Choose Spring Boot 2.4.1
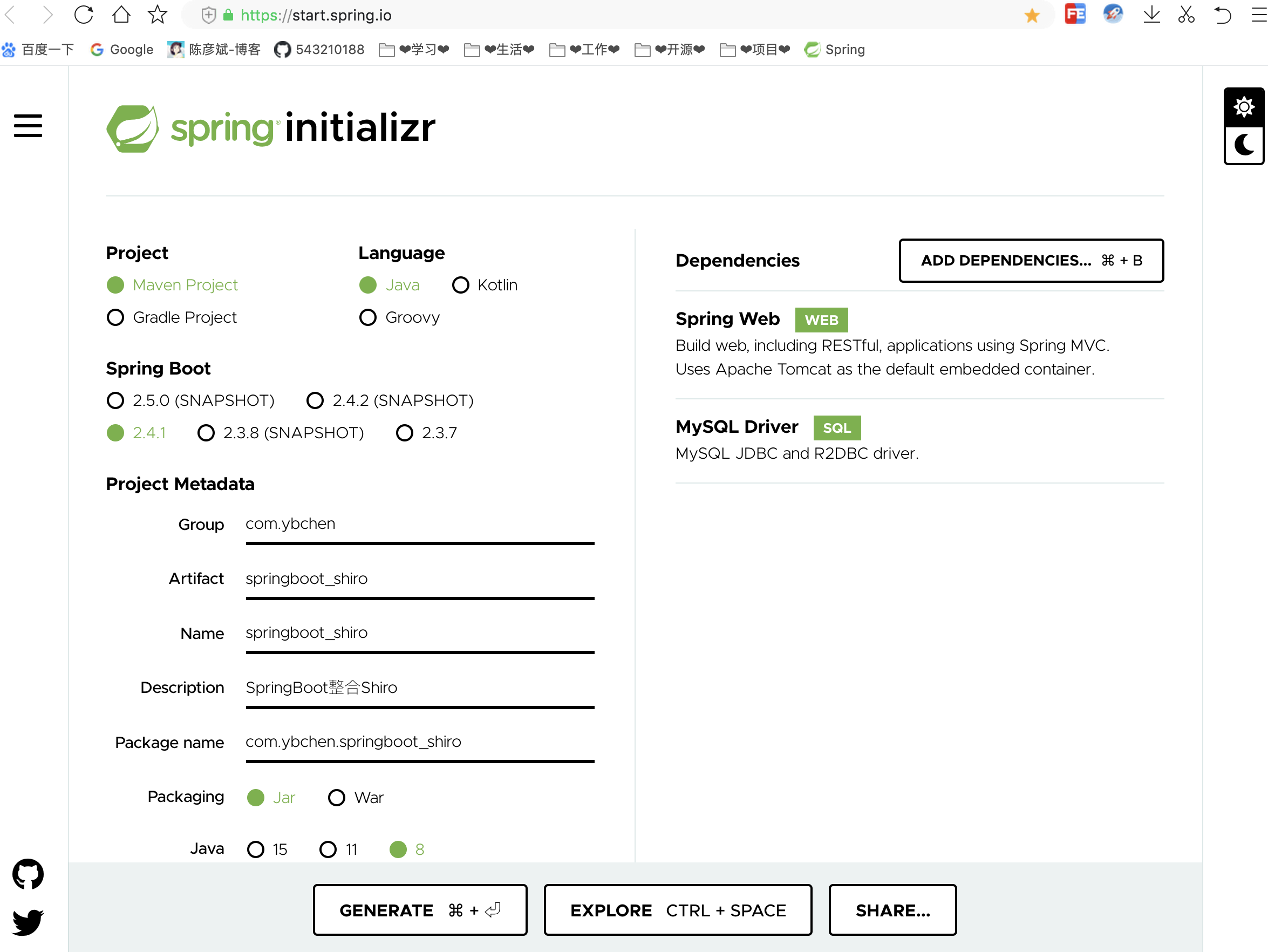This screenshot has width=1268, height=952. (x=137, y=432)
